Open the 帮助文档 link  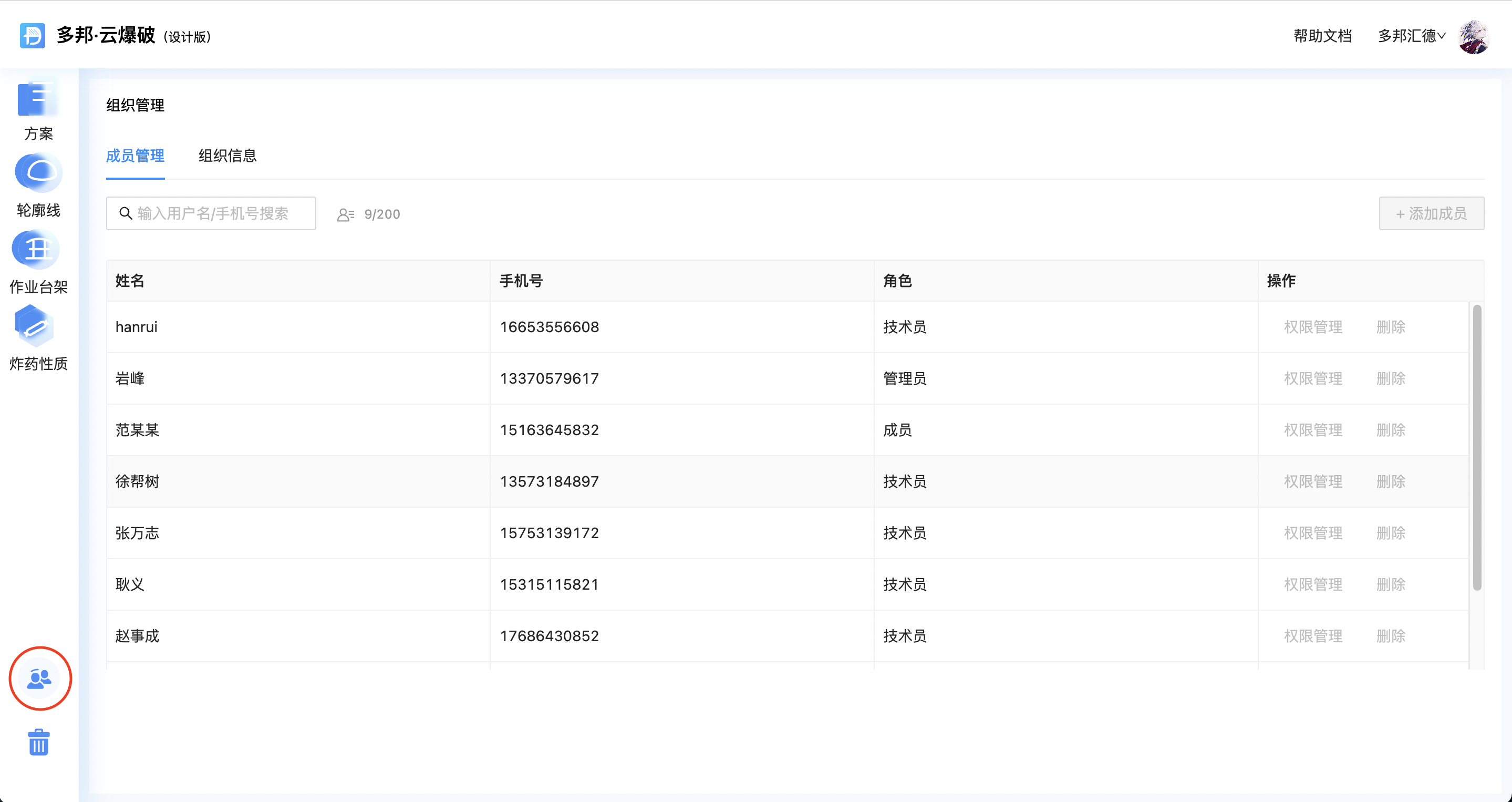click(1322, 36)
